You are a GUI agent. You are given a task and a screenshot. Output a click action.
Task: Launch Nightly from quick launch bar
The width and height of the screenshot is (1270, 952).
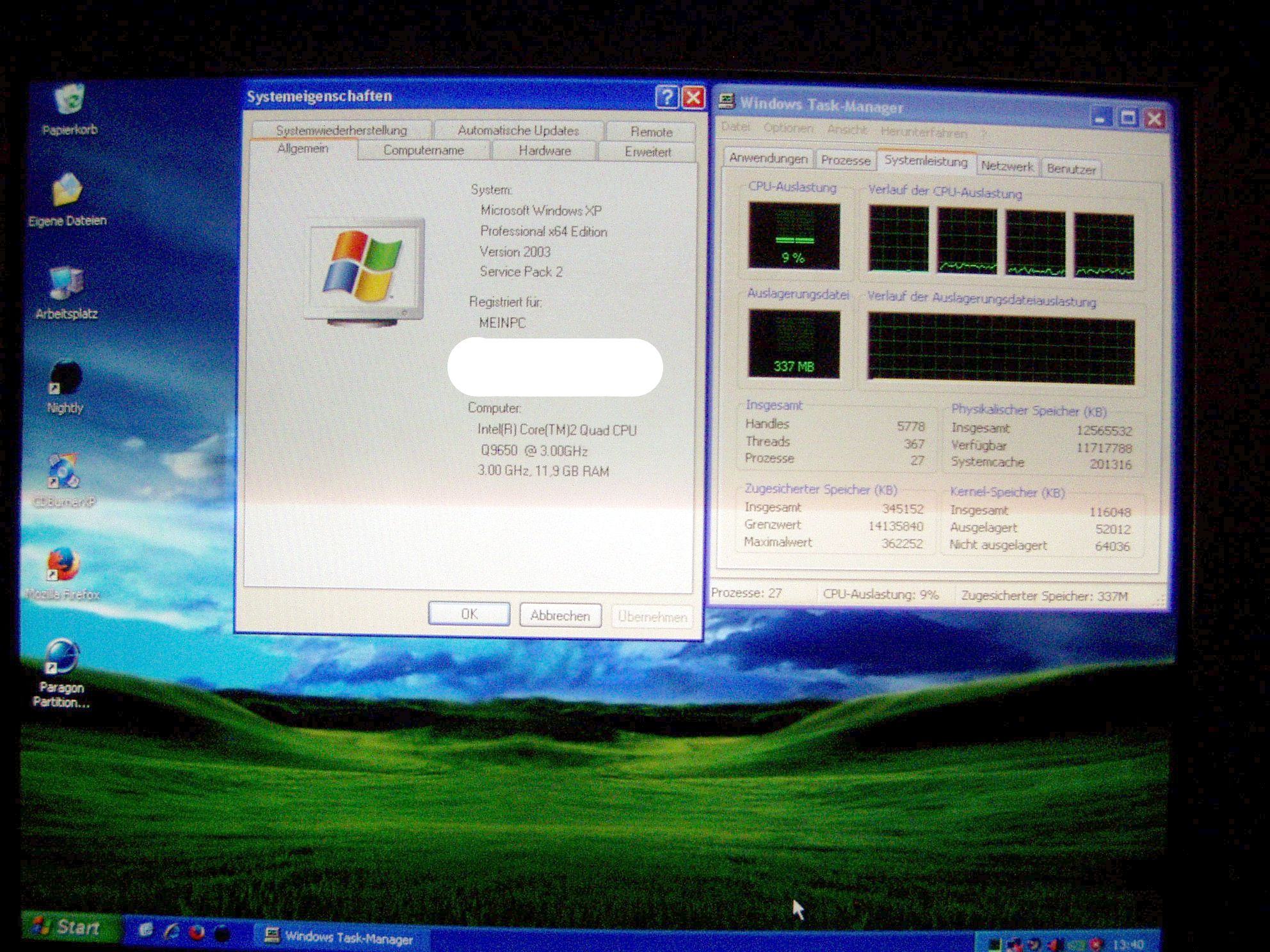click(222, 933)
